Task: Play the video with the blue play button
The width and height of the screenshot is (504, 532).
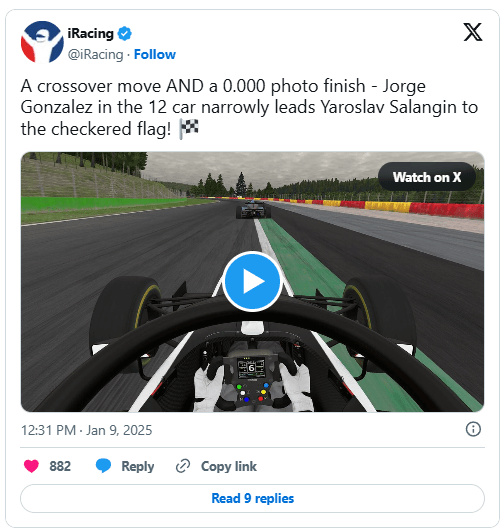Action: (252, 281)
